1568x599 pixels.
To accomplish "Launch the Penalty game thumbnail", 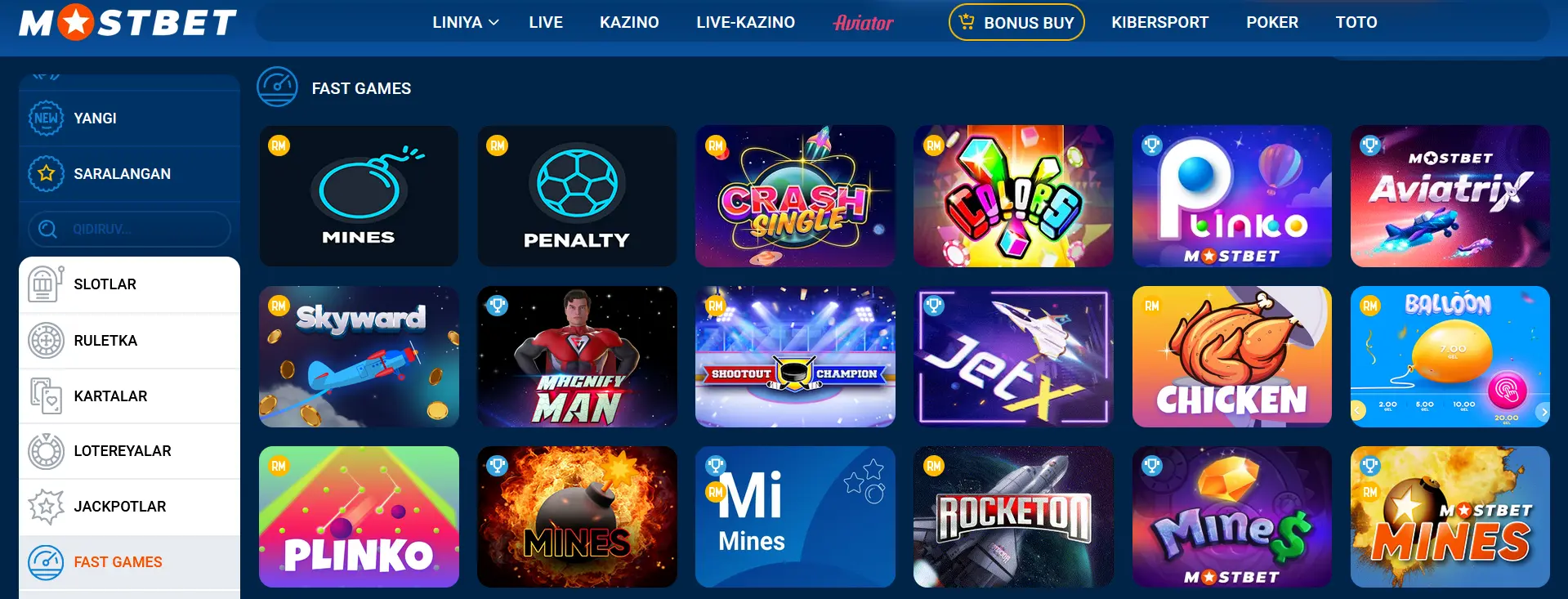I will click(x=577, y=195).
